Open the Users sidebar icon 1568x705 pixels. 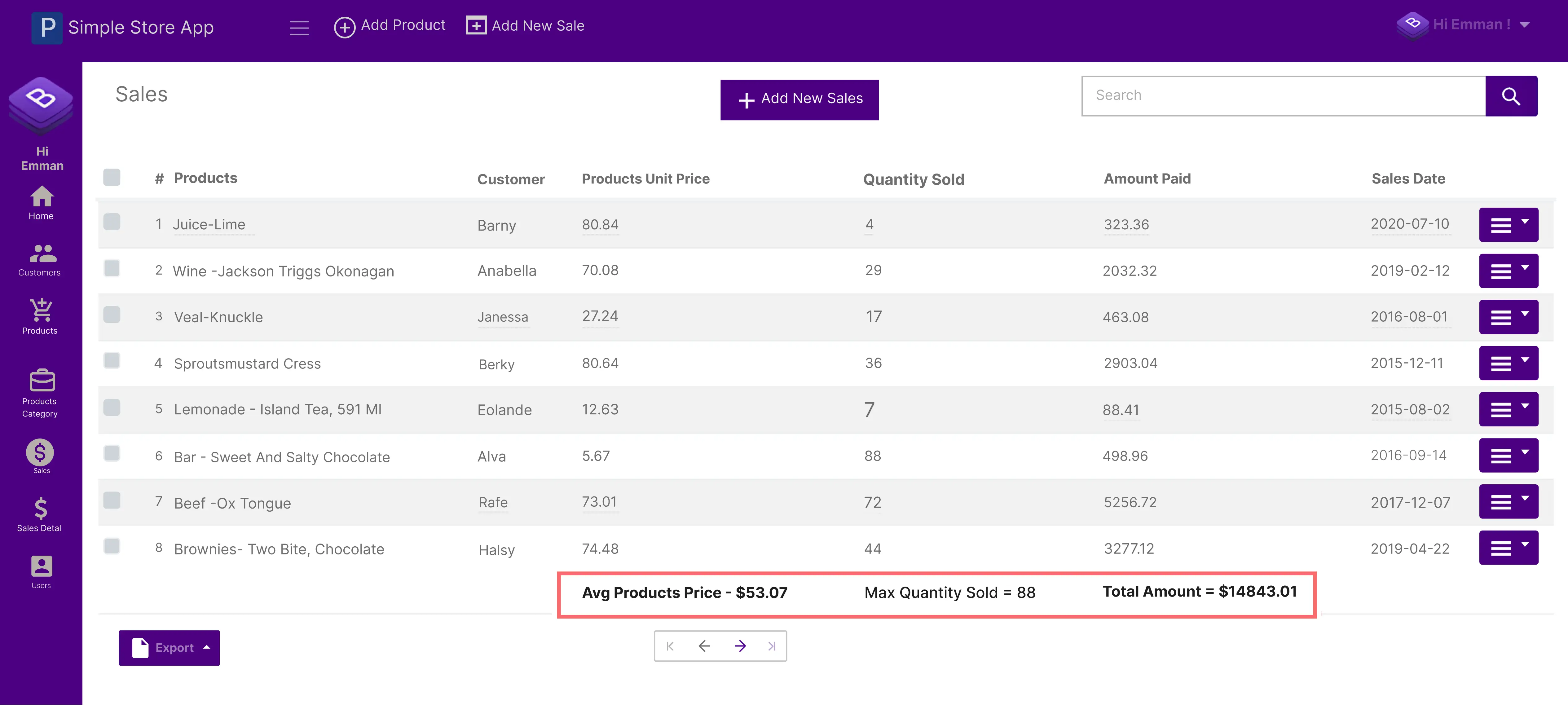click(42, 572)
